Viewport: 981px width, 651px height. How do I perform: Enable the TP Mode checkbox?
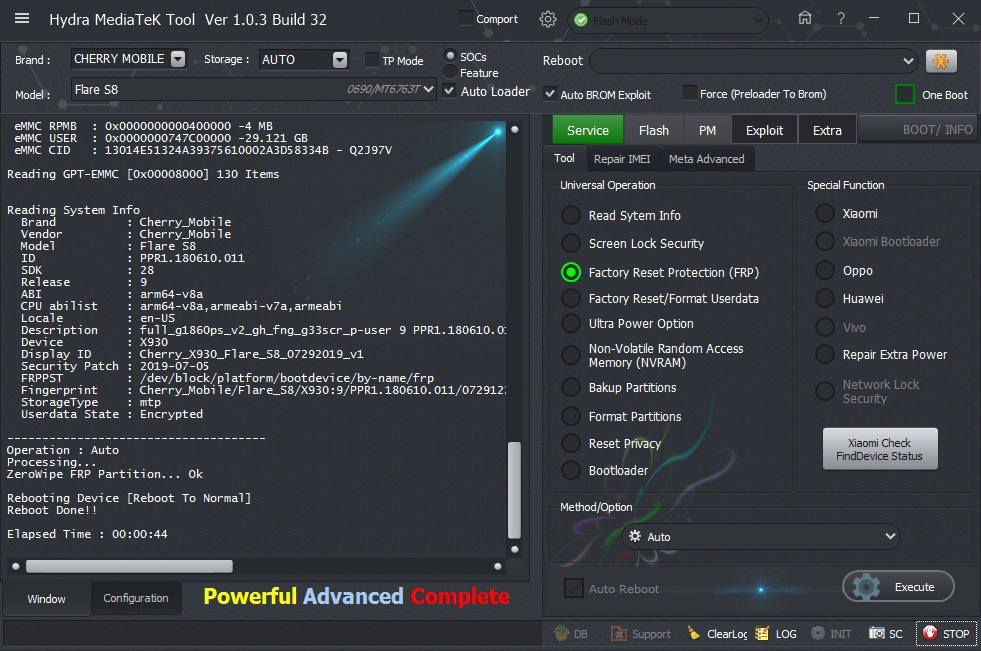pyautogui.click(x=372, y=60)
